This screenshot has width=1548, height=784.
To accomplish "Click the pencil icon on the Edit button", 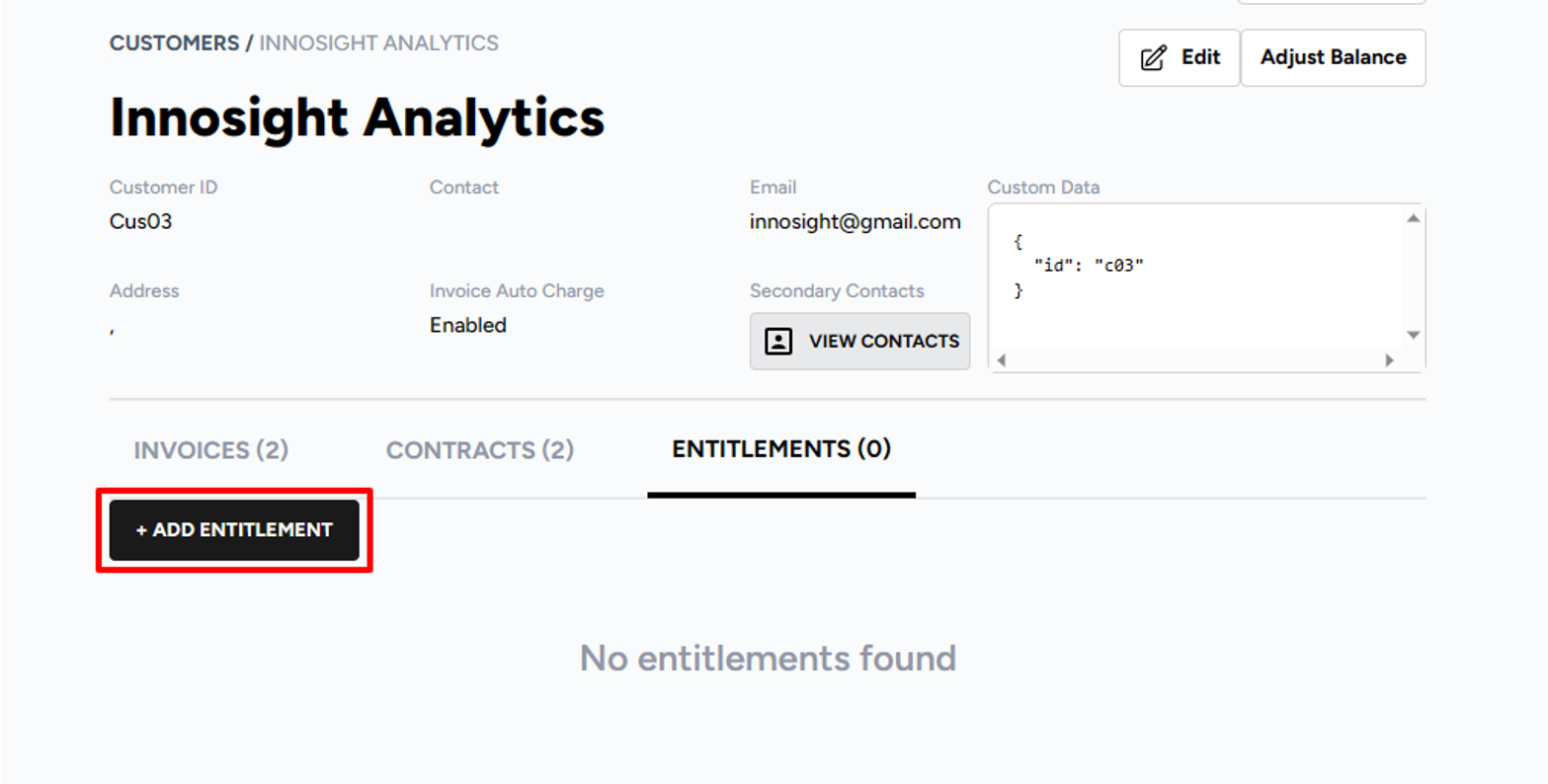I will pyautogui.click(x=1153, y=58).
